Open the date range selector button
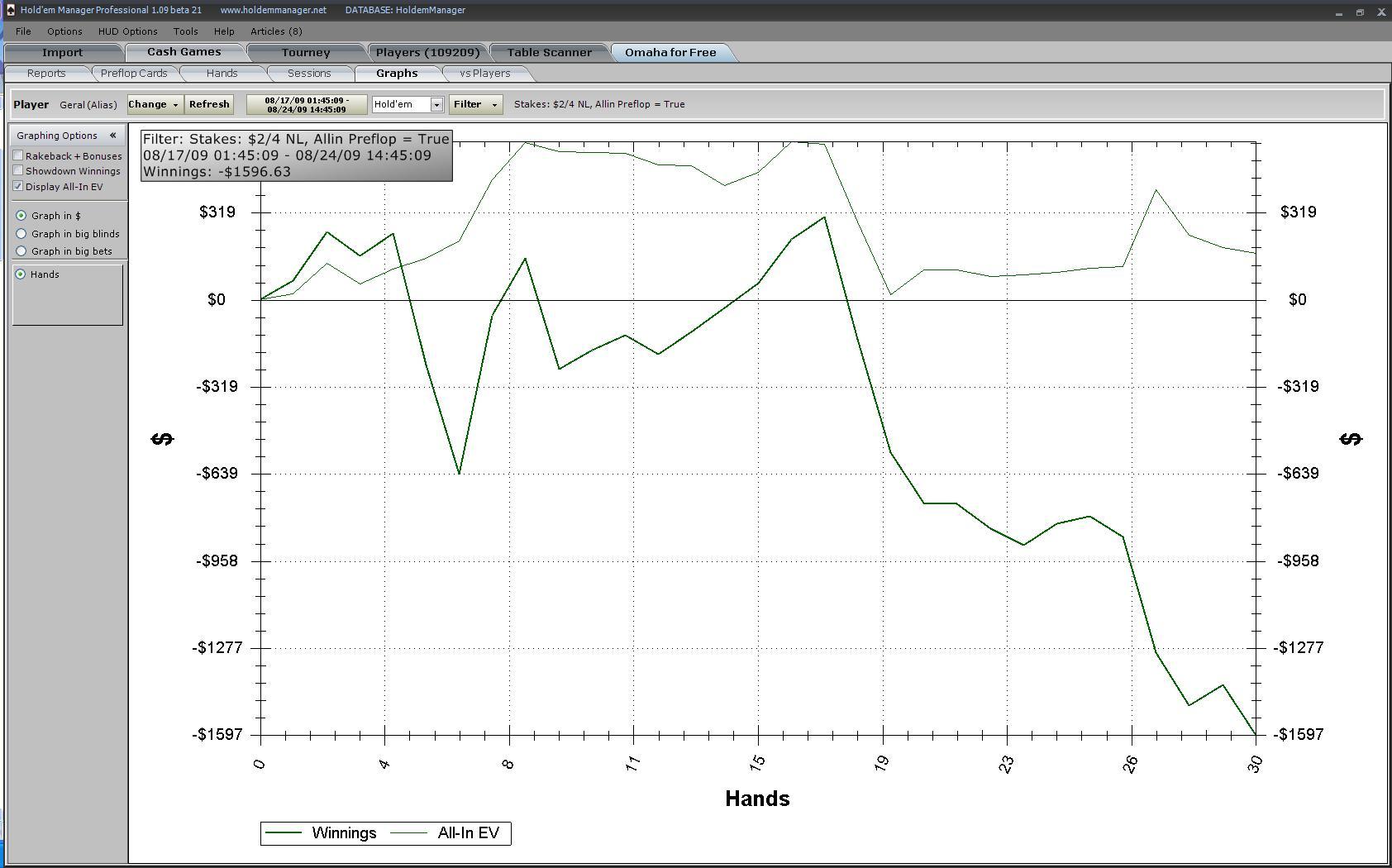 (x=306, y=105)
